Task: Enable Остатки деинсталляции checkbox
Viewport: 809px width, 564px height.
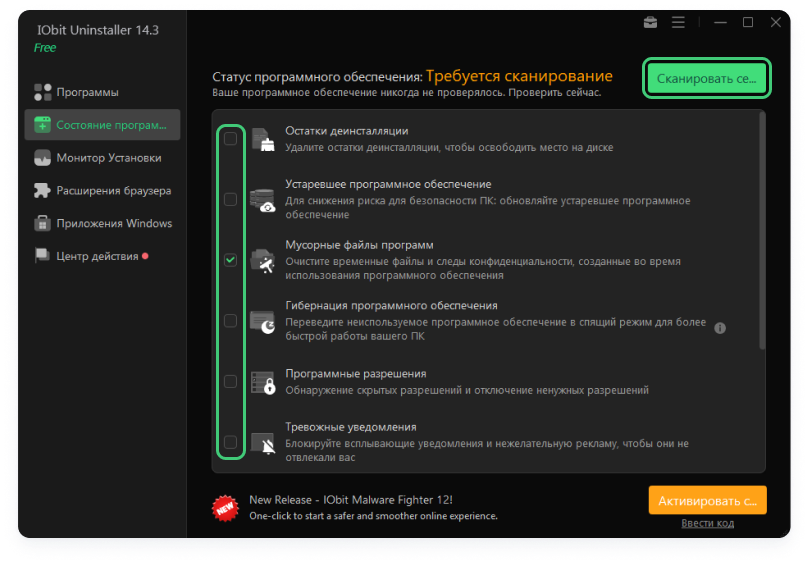Action: 231,139
